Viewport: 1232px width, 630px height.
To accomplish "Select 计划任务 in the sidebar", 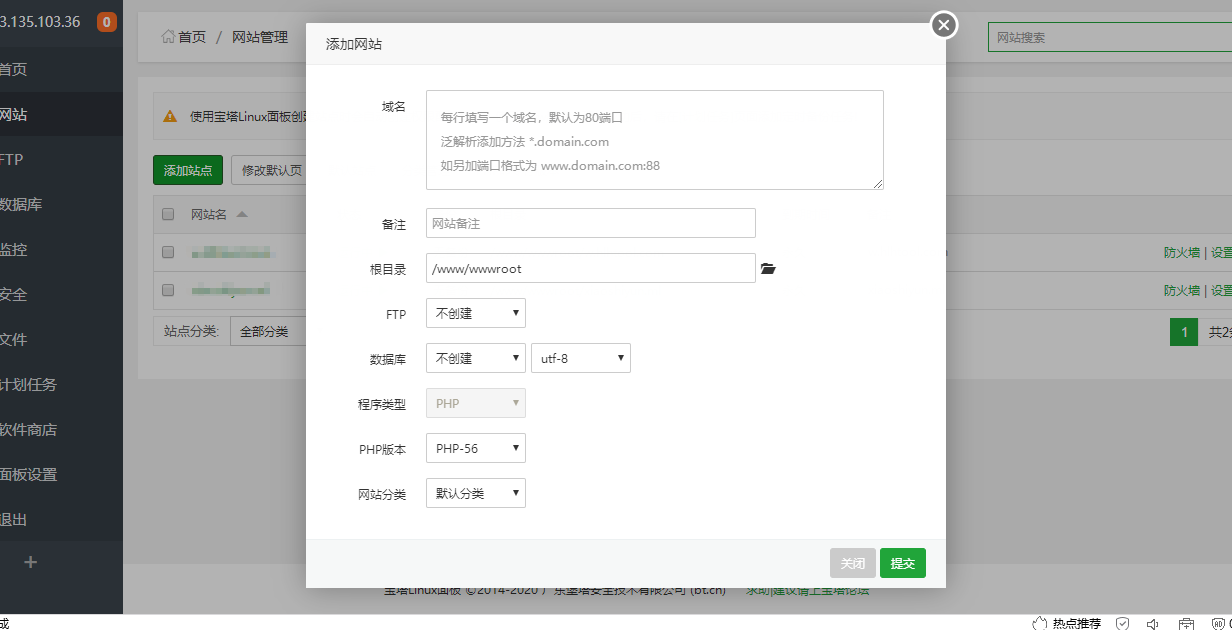I will coord(30,384).
